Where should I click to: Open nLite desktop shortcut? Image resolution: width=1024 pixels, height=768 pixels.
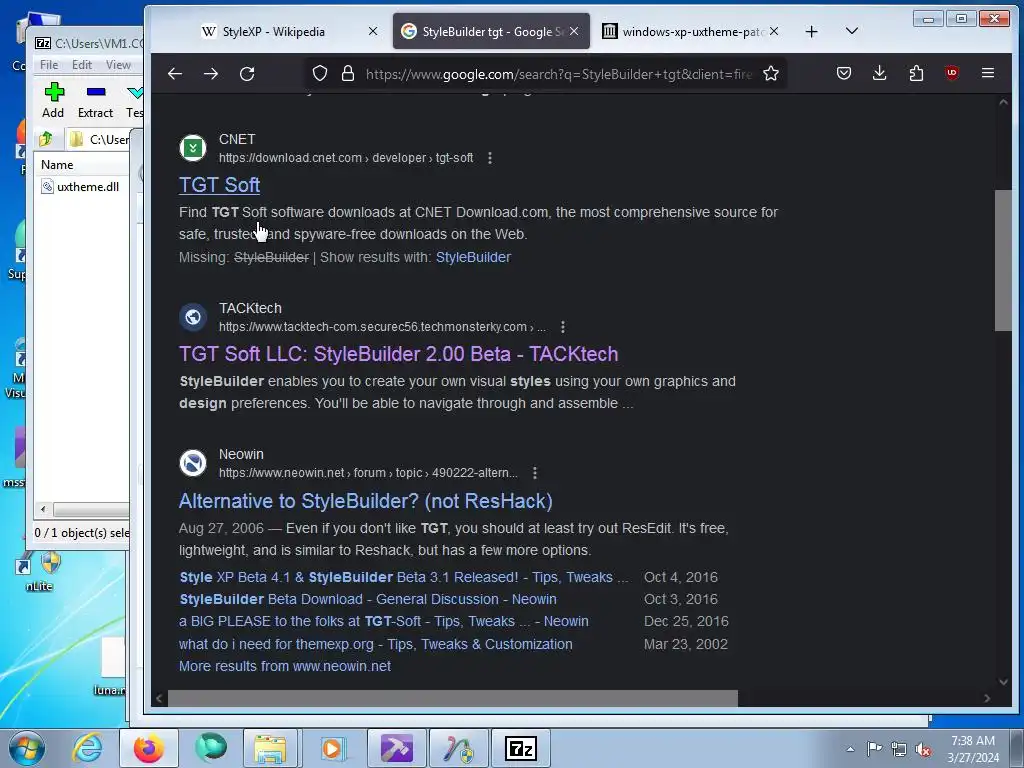tap(39, 571)
